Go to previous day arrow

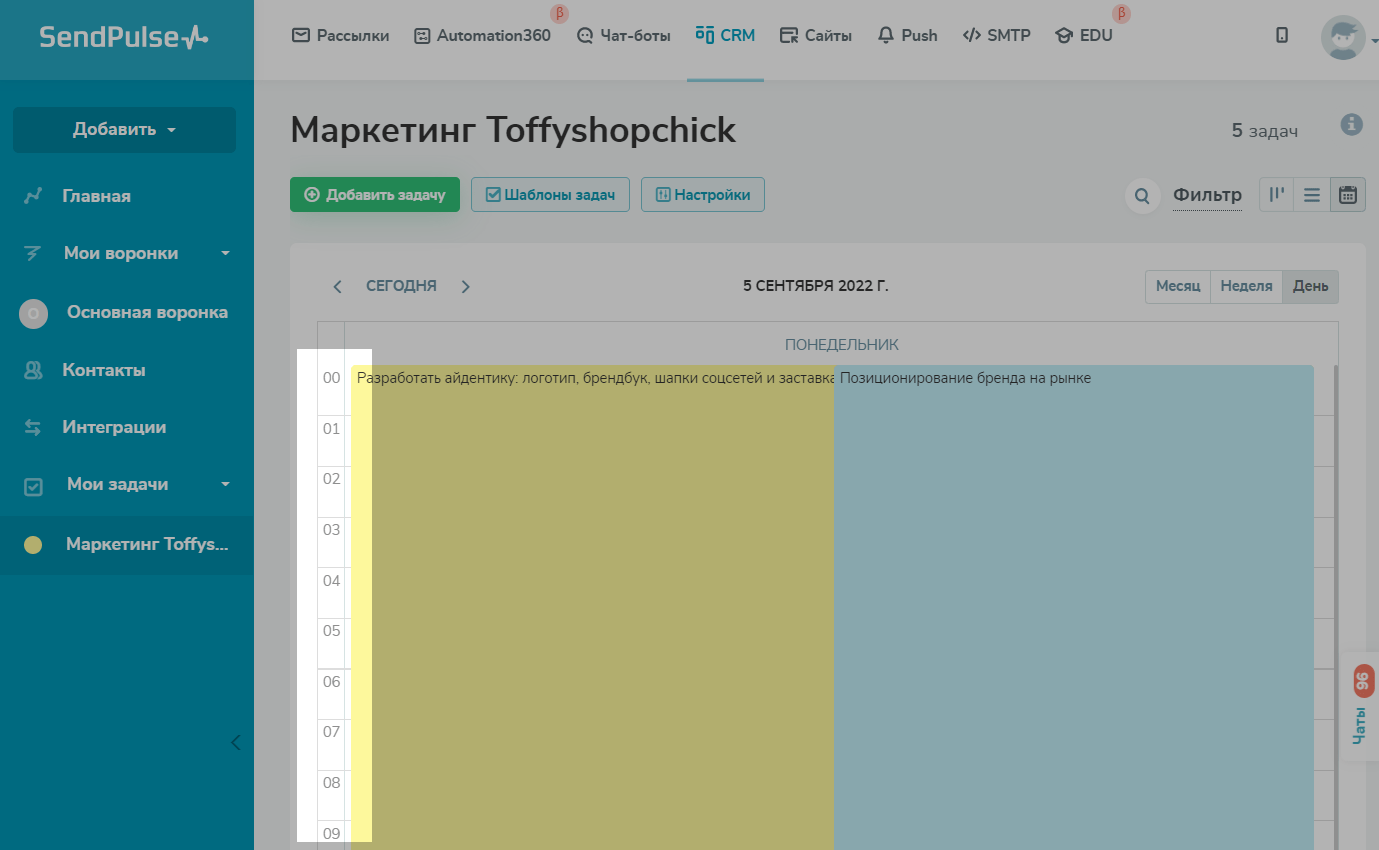click(x=337, y=287)
